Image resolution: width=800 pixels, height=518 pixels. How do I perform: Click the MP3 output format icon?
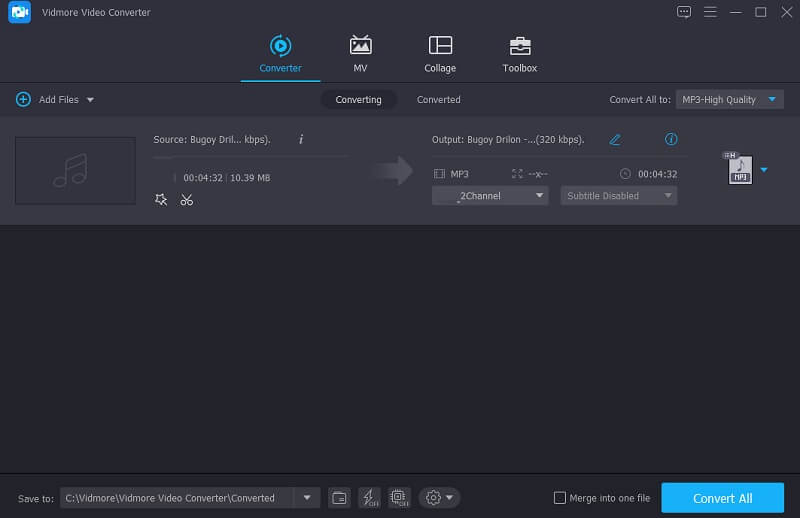739,170
